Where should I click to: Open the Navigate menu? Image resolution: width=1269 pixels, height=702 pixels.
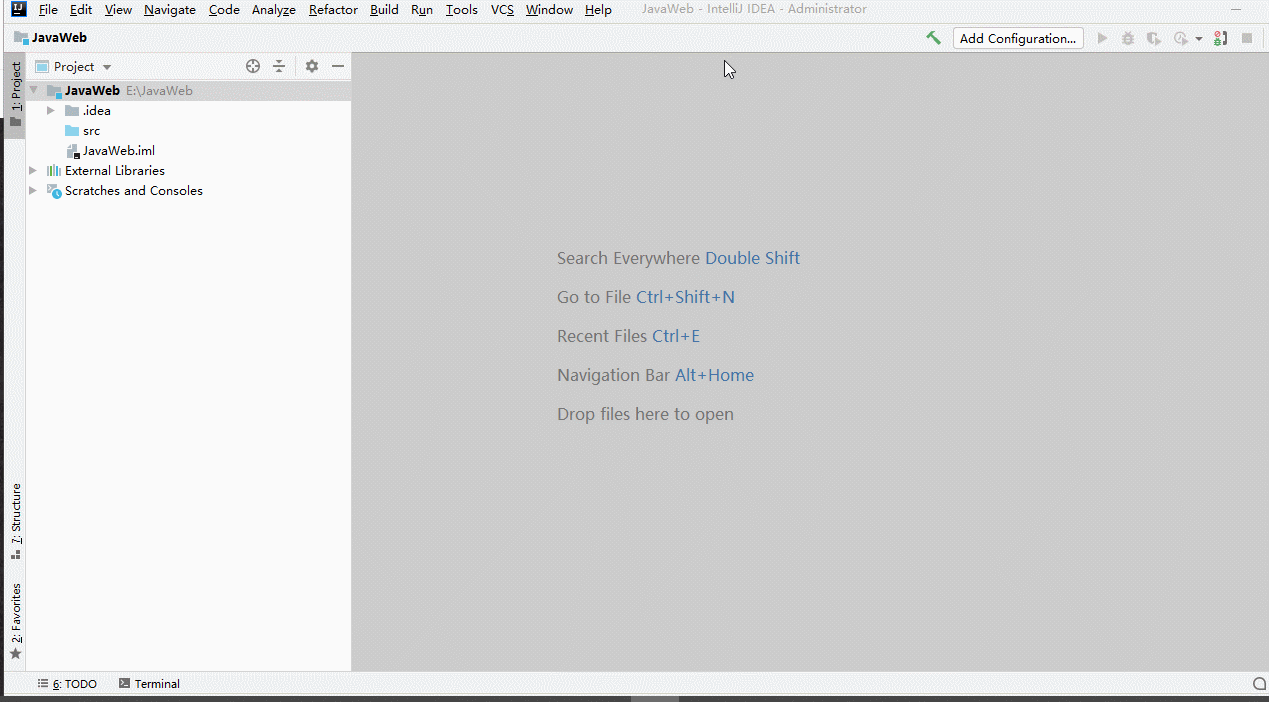[170, 9]
